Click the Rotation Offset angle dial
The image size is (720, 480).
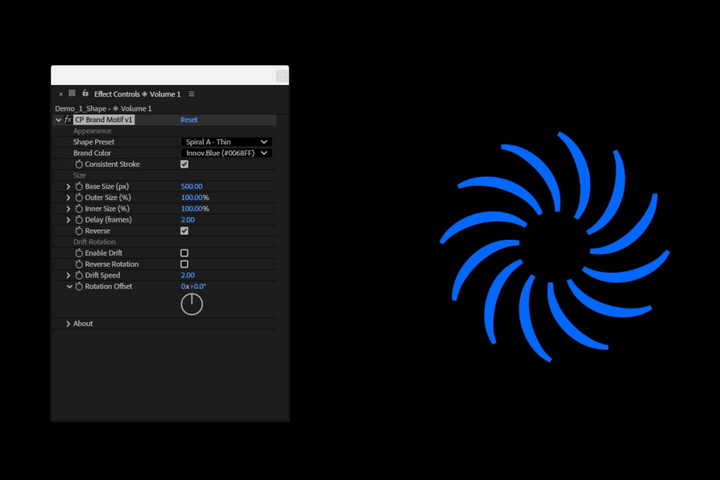(x=191, y=304)
